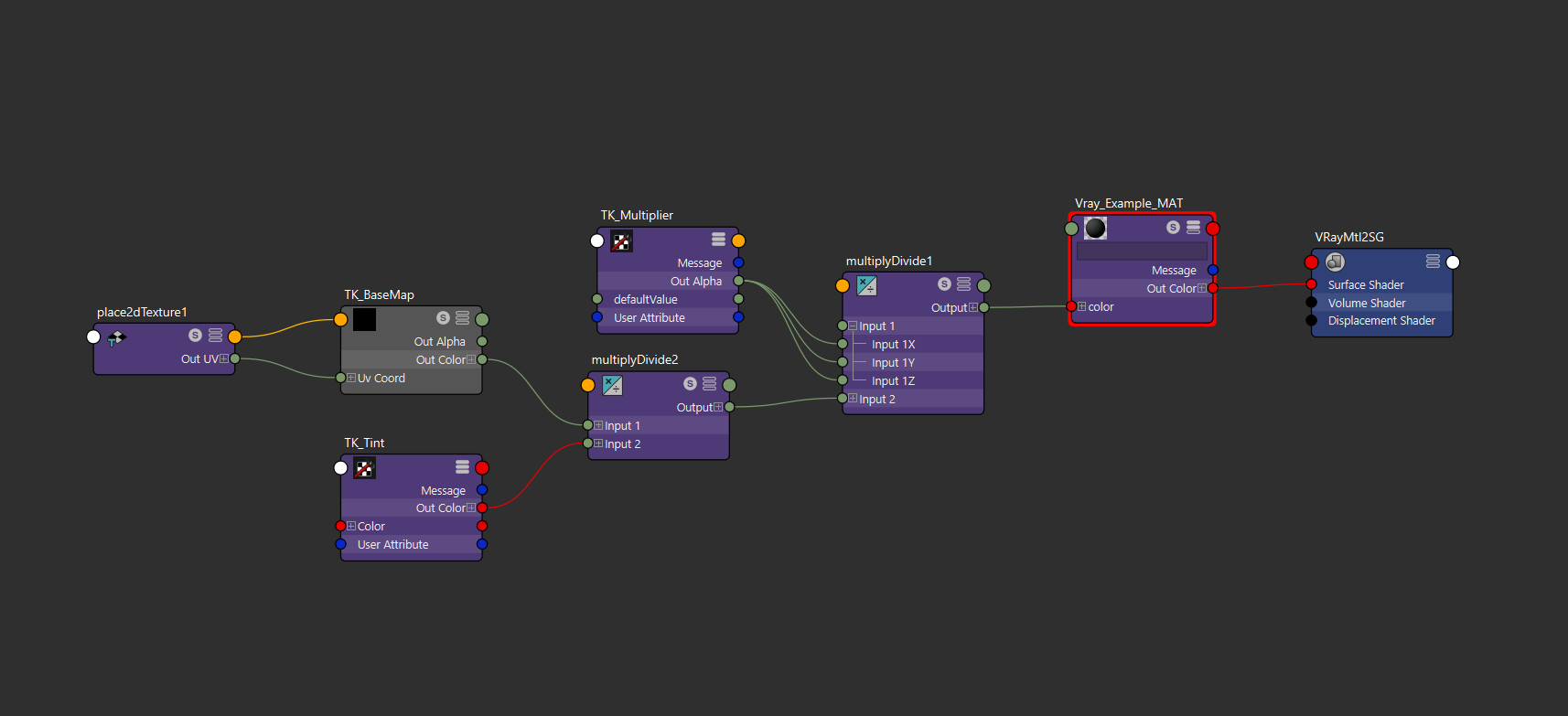Click the TK_Tint checker icon
This screenshot has height=716, width=1568.
[364, 469]
